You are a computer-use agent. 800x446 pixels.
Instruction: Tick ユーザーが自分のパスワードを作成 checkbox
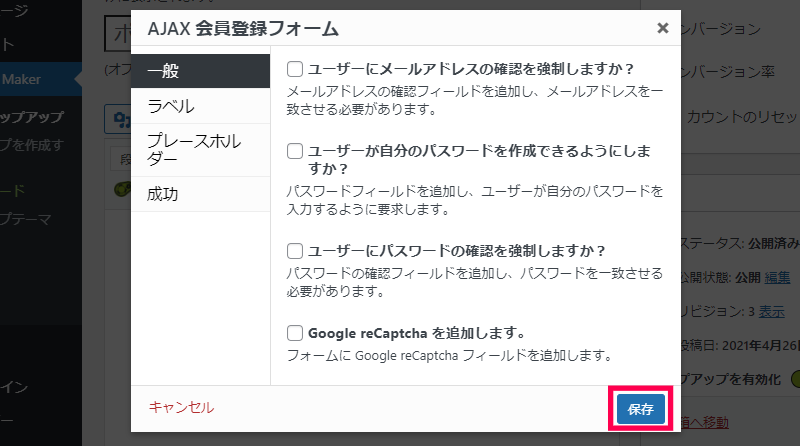(294, 151)
